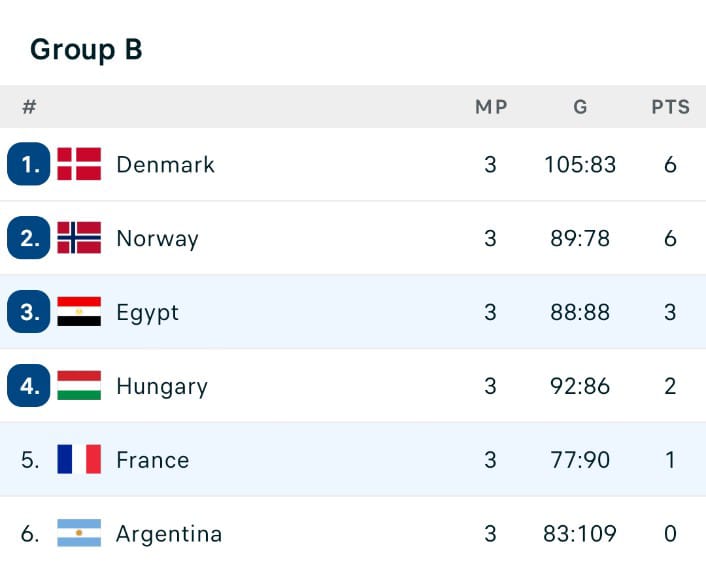Screen dimensions: 706x565
Task: Click the Norway flag icon
Action: pyautogui.click(x=79, y=238)
